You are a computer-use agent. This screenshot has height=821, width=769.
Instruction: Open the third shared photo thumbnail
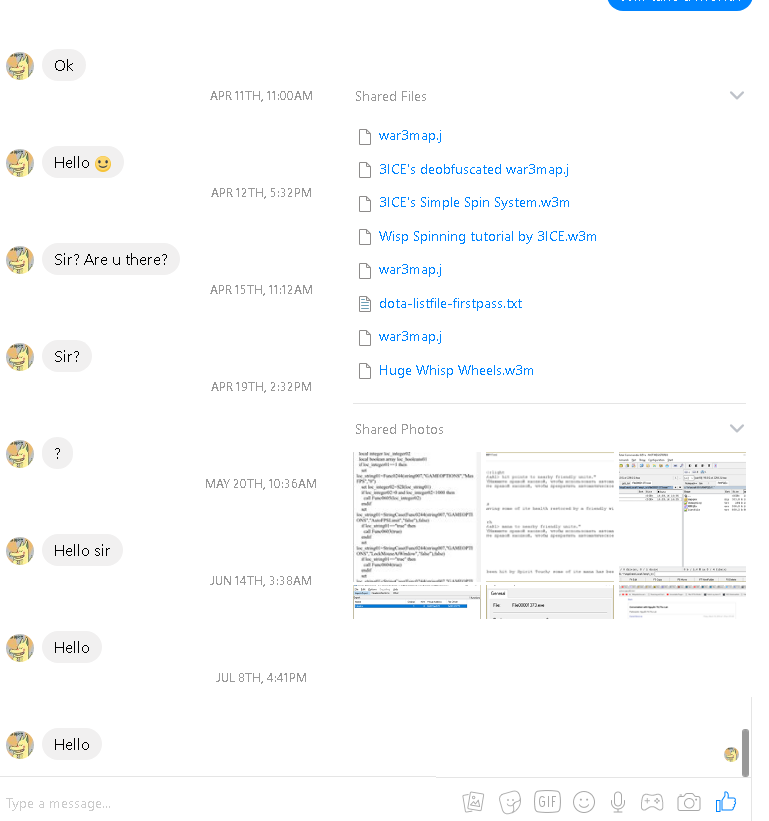pos(682,517)
